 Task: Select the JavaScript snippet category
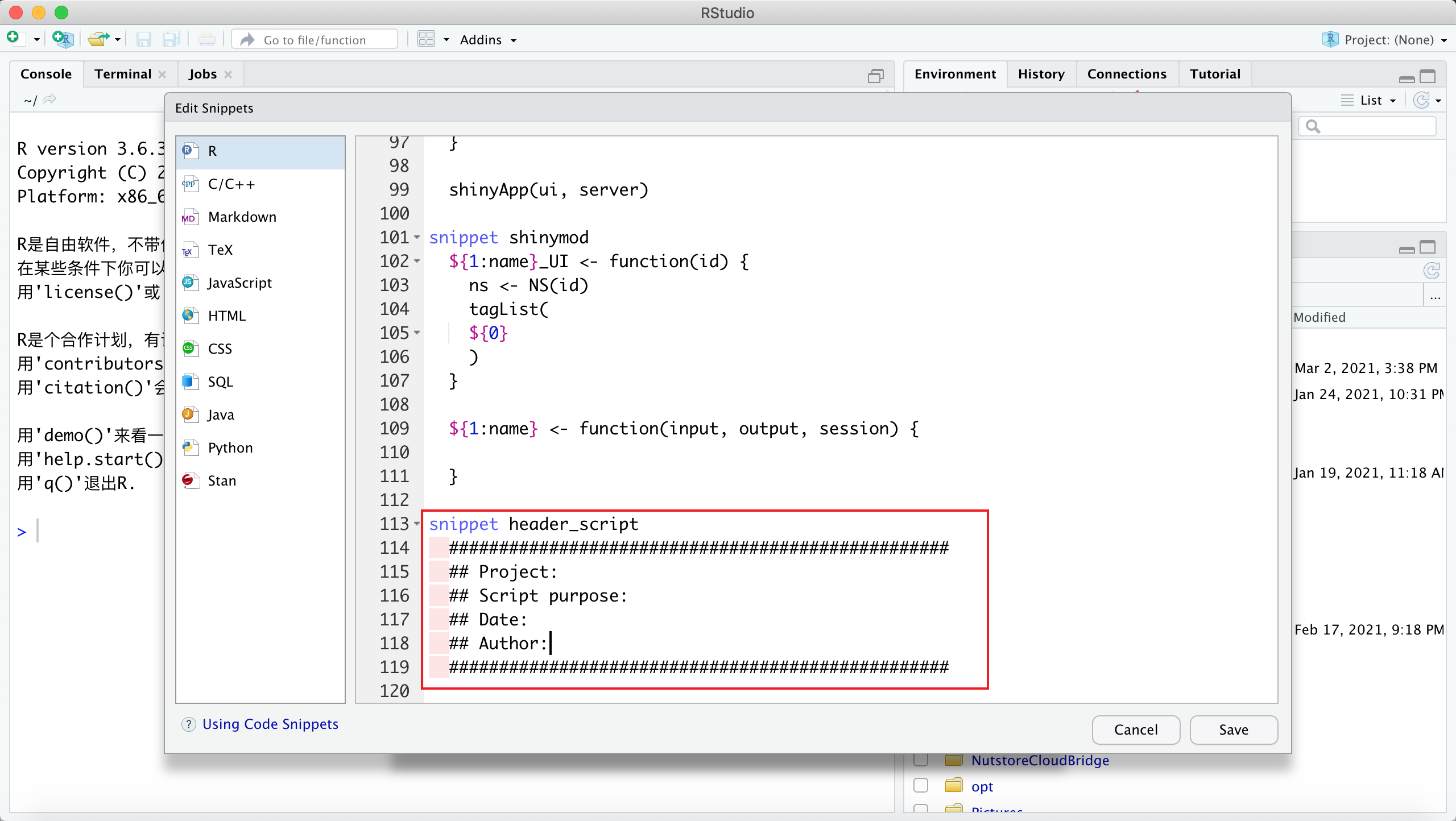tap(238, 283)
